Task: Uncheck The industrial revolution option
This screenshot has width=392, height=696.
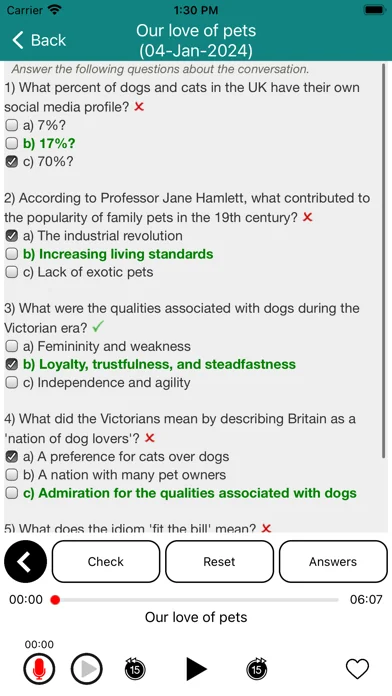Action: tap(12, 236)
